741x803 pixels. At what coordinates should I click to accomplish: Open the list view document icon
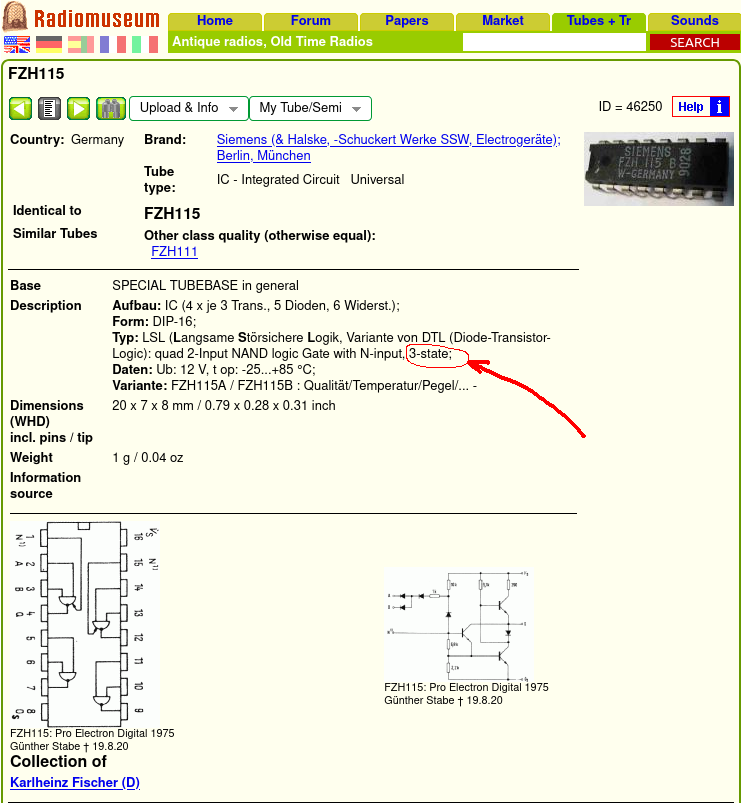pos(50,108)
